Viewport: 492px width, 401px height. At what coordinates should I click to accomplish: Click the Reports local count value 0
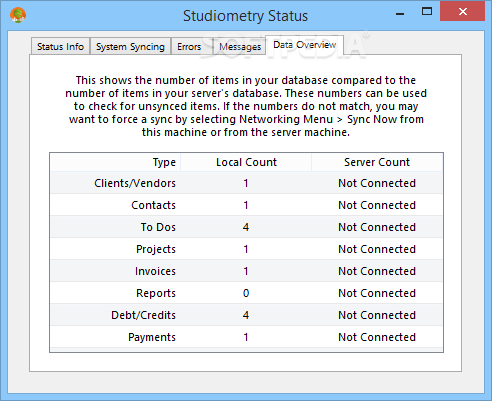point(246,293)
